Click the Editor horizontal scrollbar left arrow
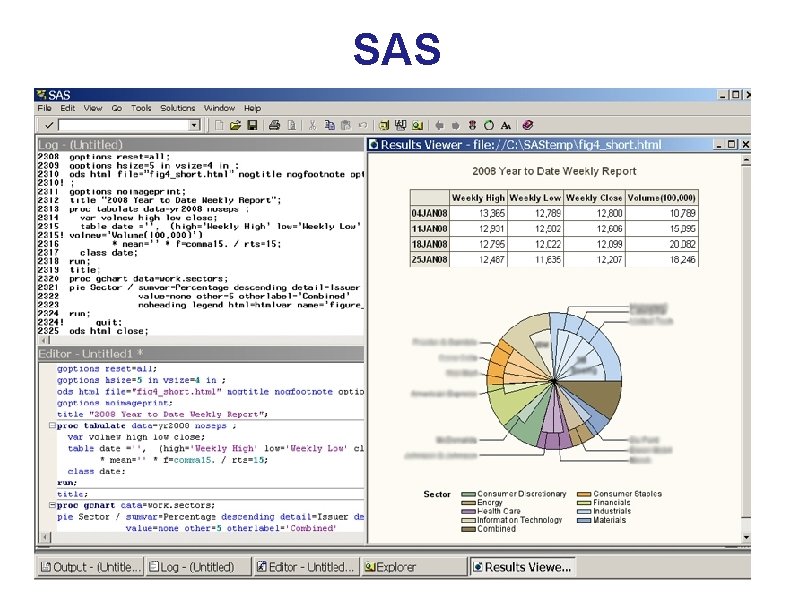Image resolution: width=794 pixels, height=595 pixels. click(x=45, y=537)
